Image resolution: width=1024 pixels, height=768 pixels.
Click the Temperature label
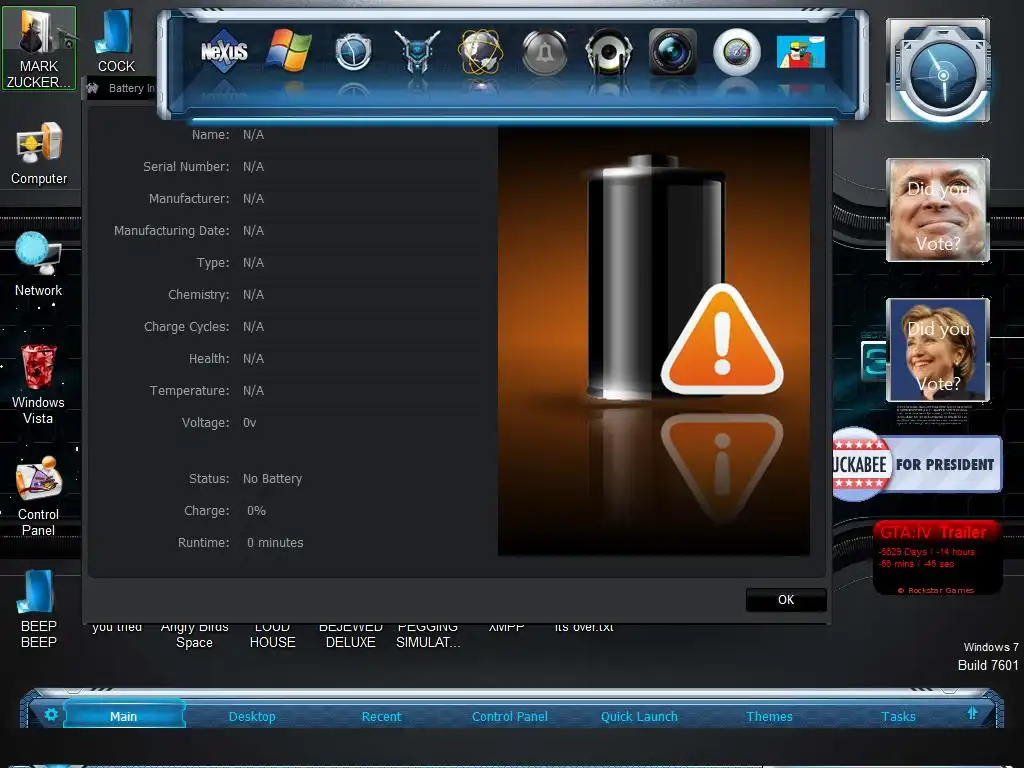pos(189,391)
